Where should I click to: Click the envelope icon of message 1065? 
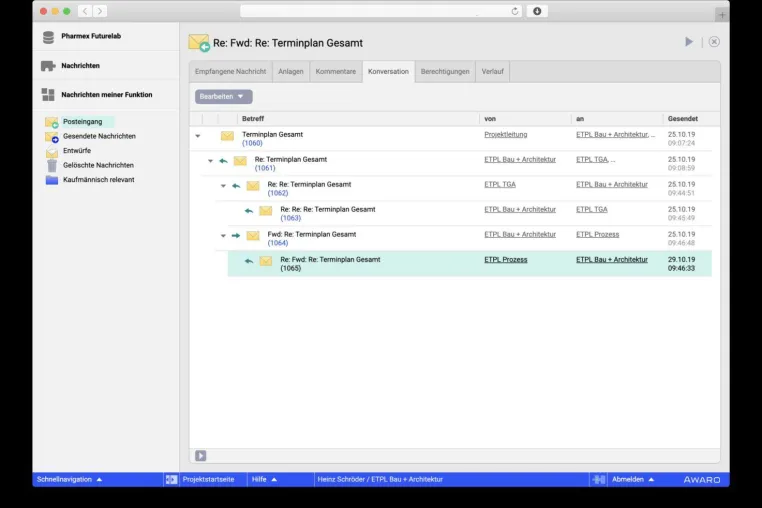tap(265, 261)
